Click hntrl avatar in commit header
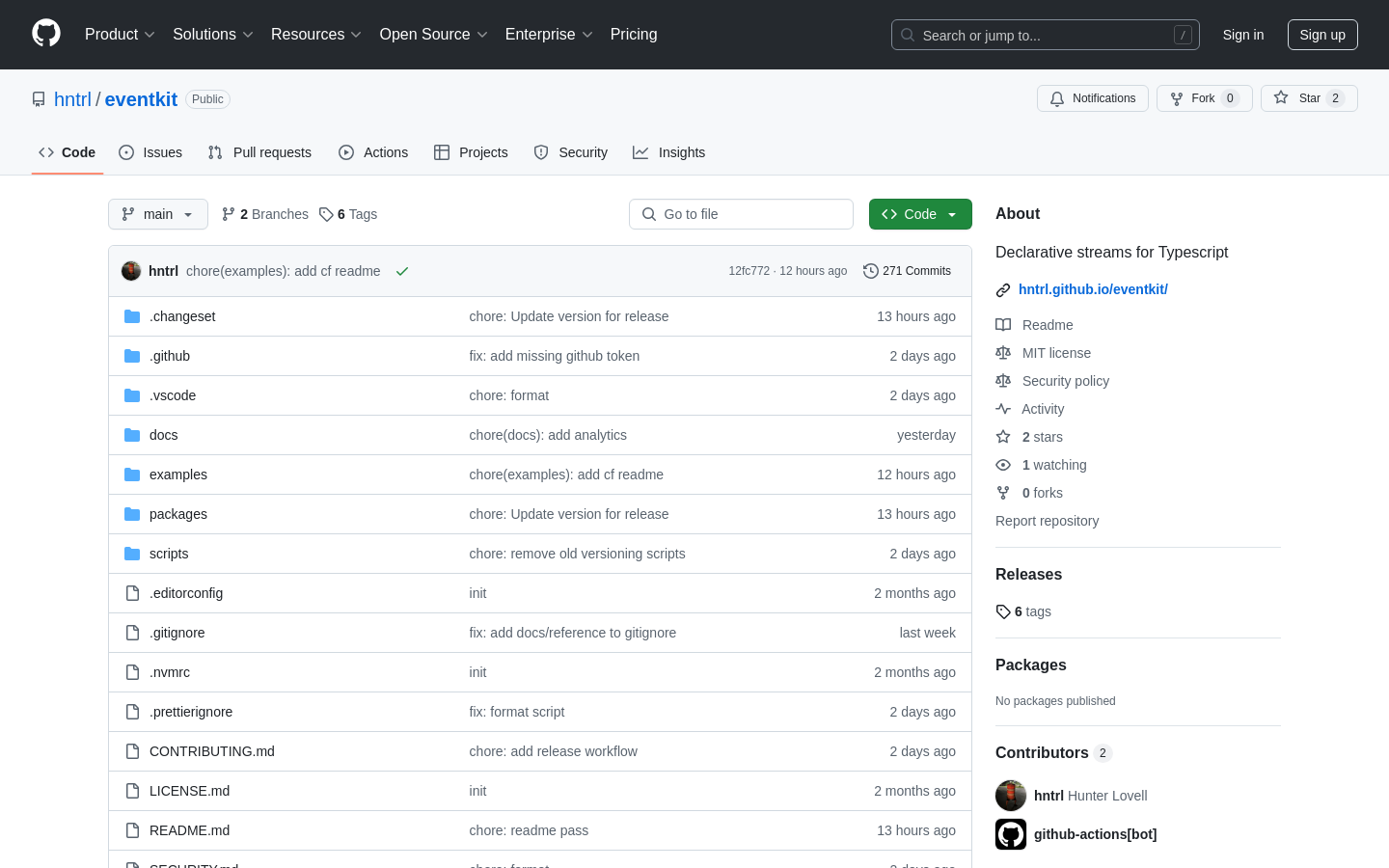The image size is (1389, 868). point(131,271)
